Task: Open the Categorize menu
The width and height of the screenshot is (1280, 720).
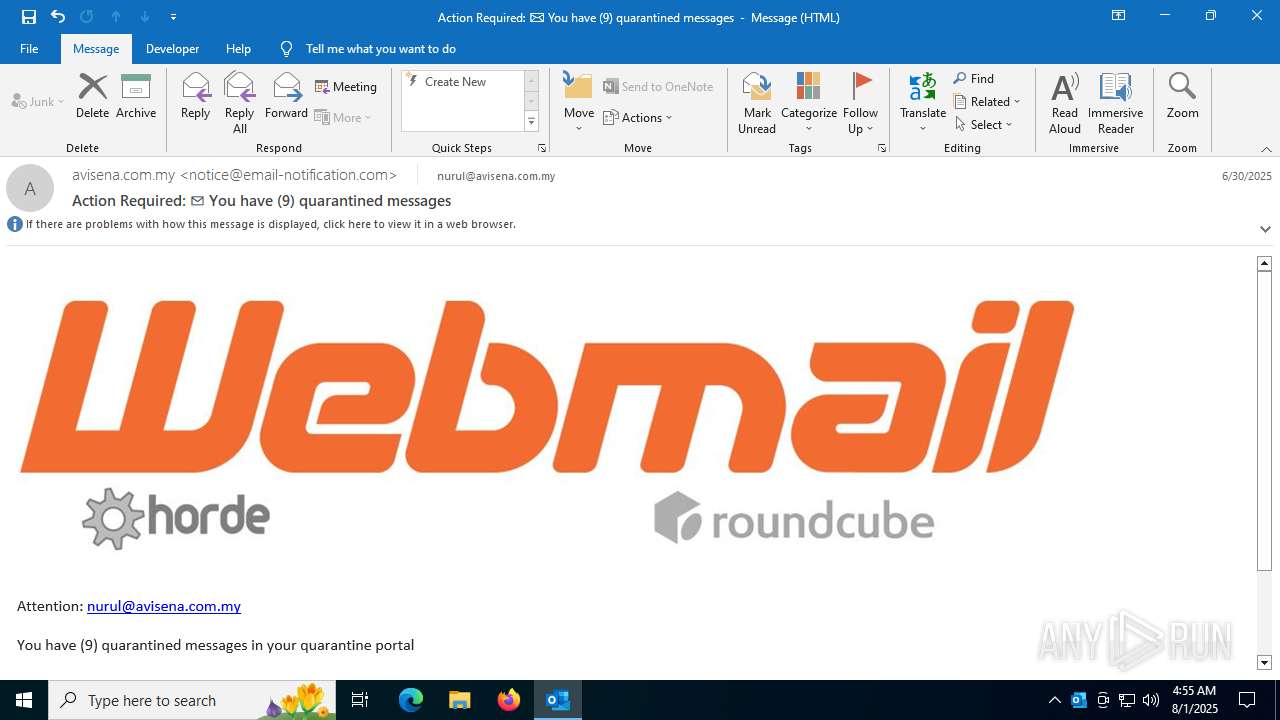Action: (809, 103)
